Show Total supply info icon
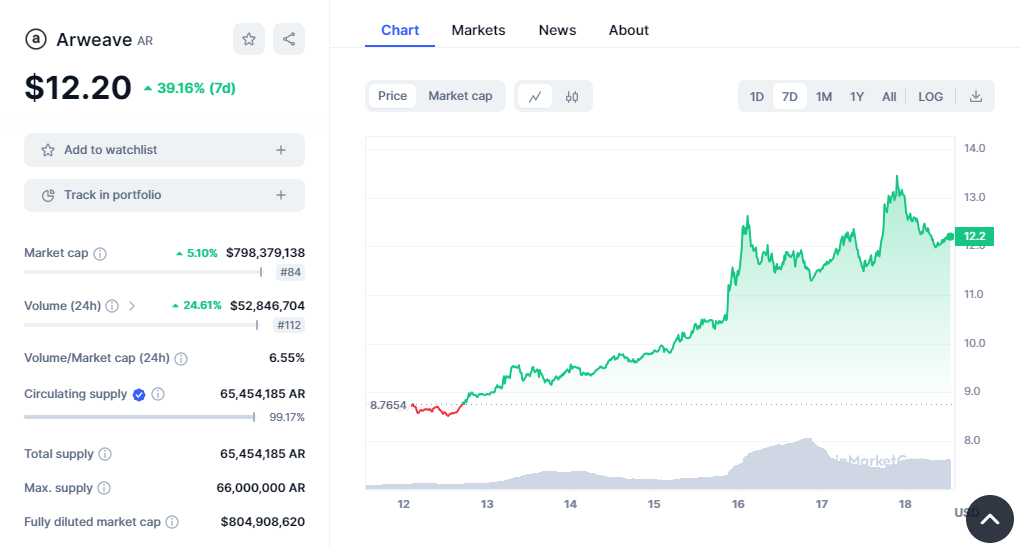This screenshot has height=547, width=1021. (x=105, y=454)
